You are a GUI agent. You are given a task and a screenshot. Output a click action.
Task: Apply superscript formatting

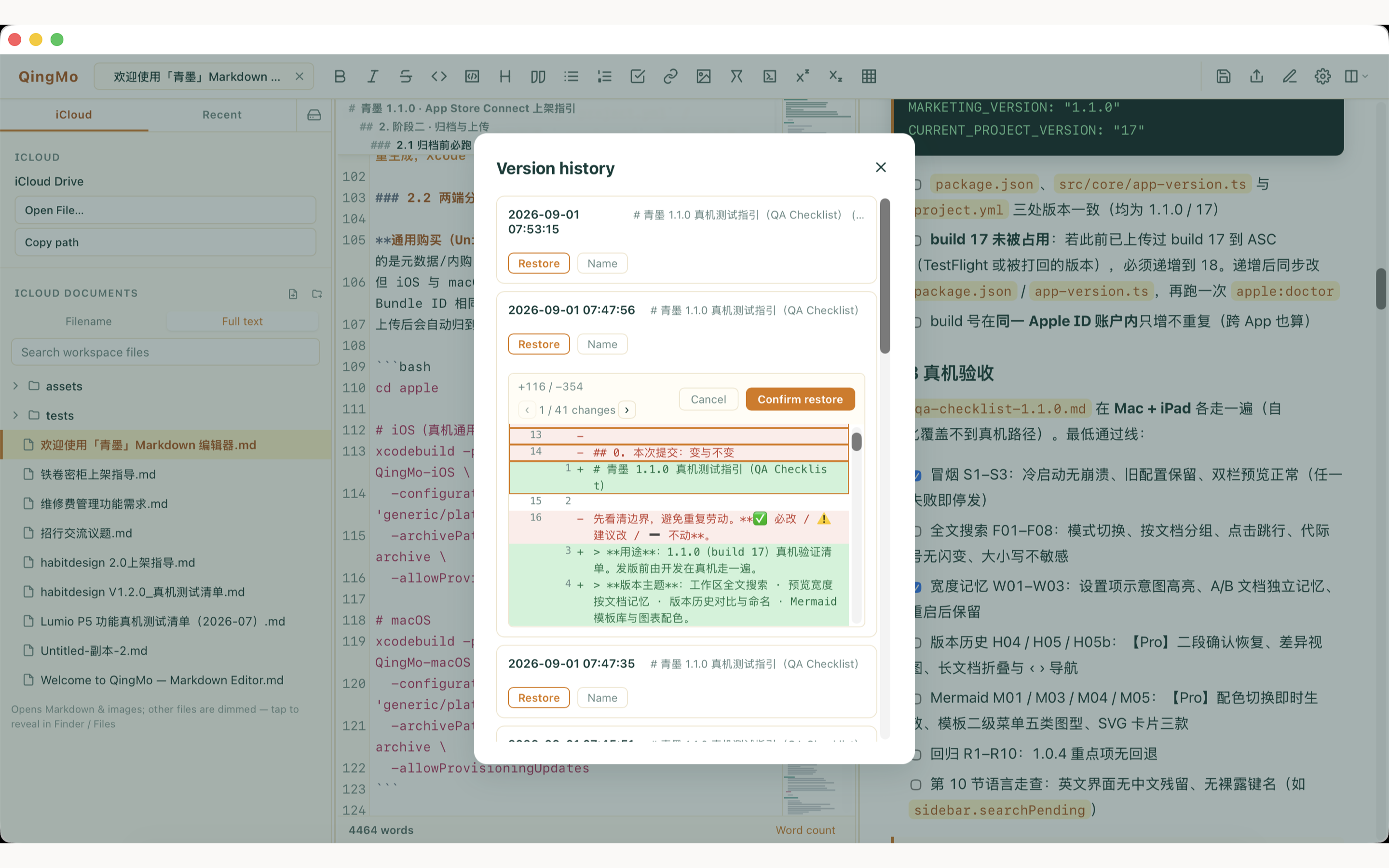pyautogui.click(x=803, y=76)
